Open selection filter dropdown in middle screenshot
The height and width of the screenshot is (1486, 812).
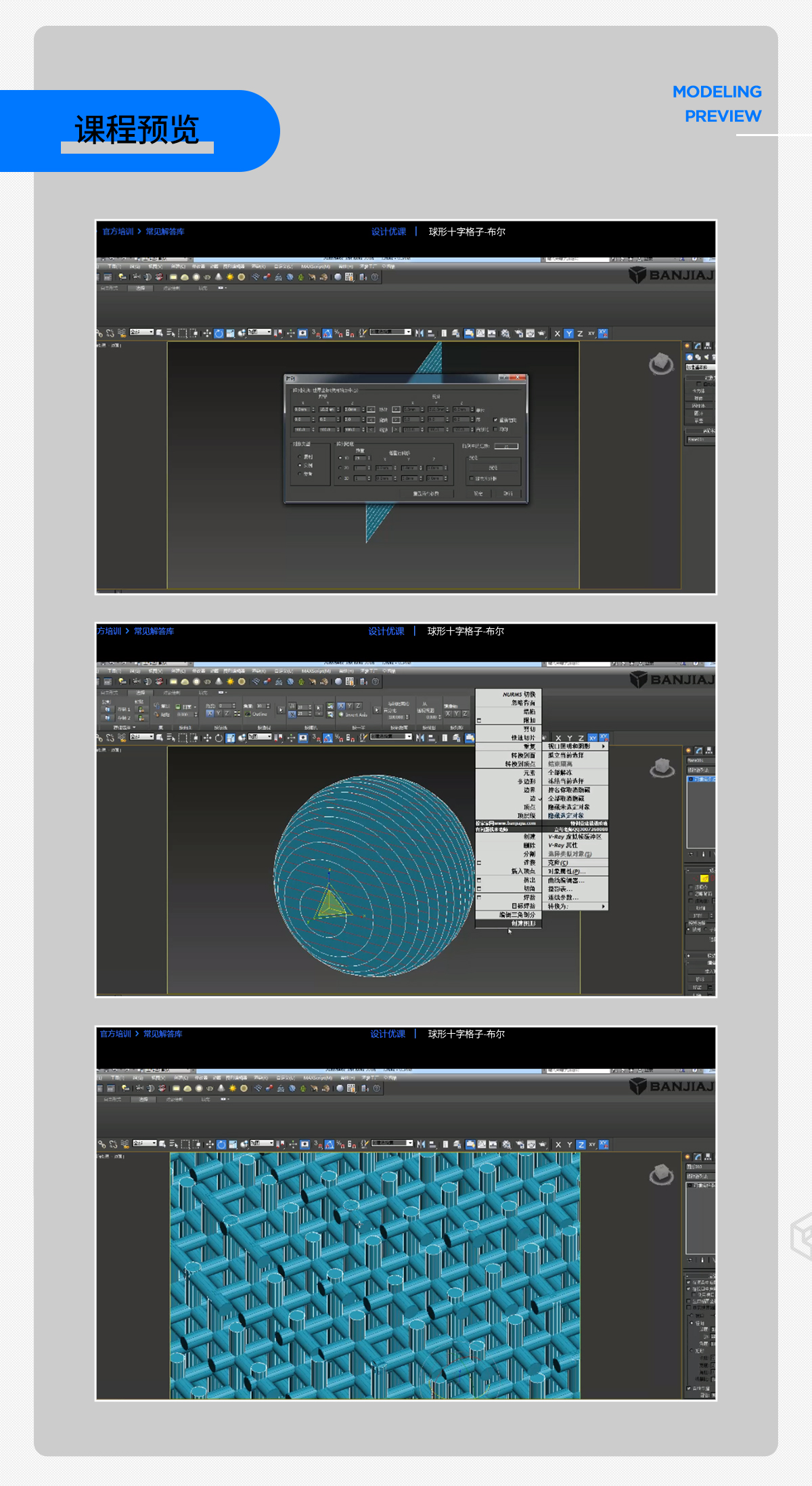tap(141, 737)
